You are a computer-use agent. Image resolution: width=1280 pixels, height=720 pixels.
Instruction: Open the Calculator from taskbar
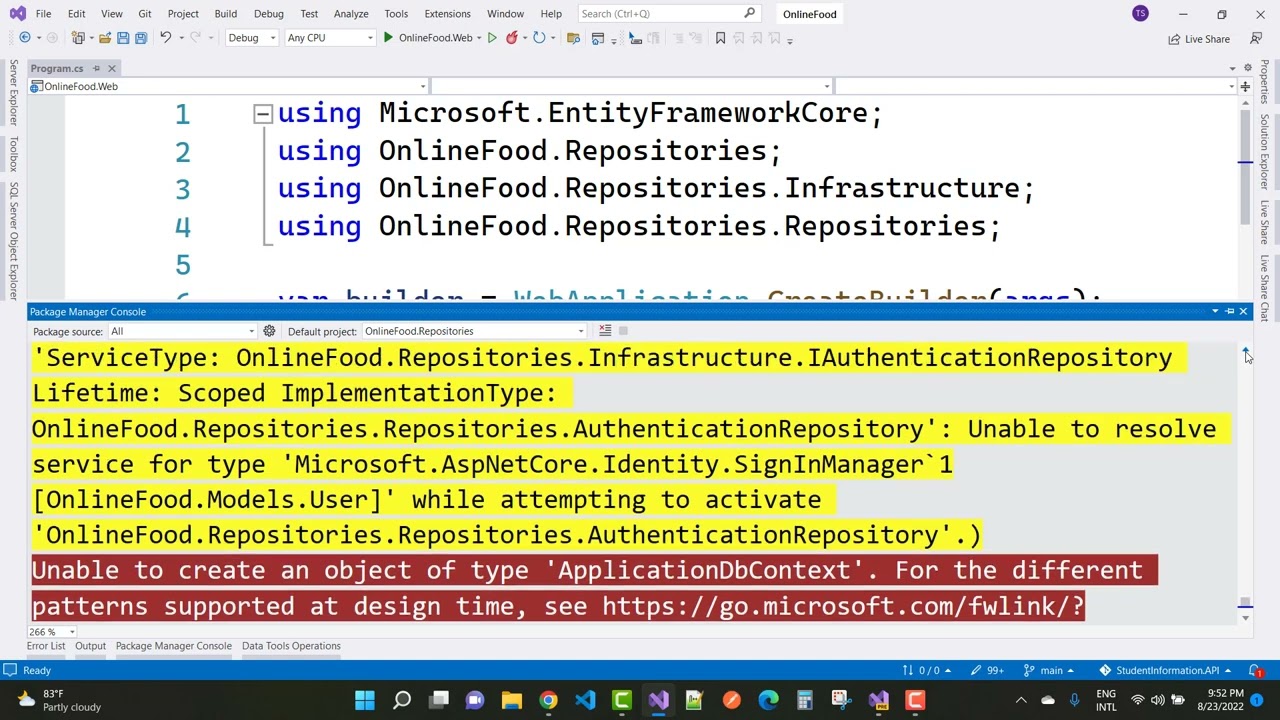805,700
